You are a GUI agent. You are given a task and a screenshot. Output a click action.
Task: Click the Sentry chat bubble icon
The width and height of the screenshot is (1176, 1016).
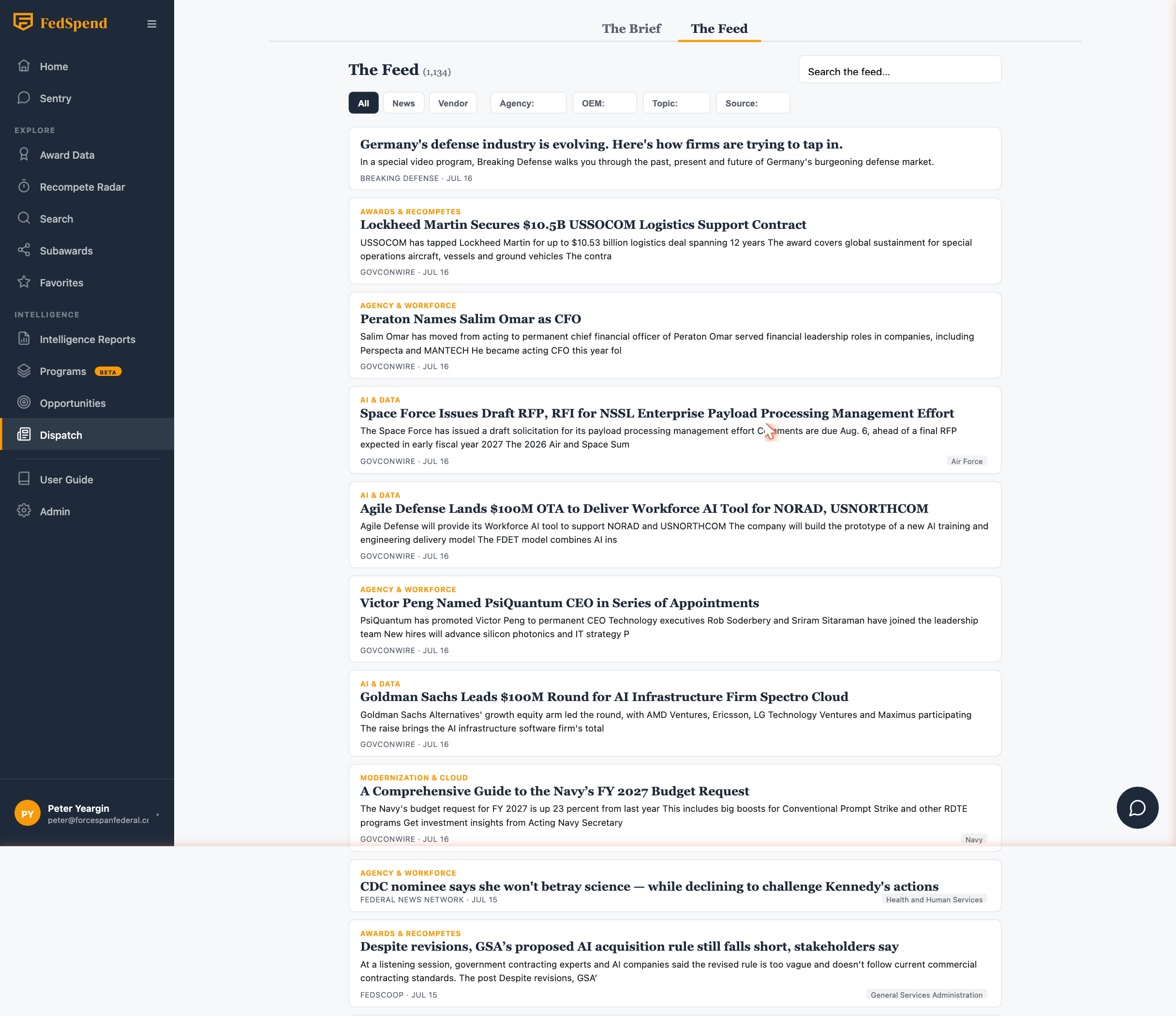point(24,98)
